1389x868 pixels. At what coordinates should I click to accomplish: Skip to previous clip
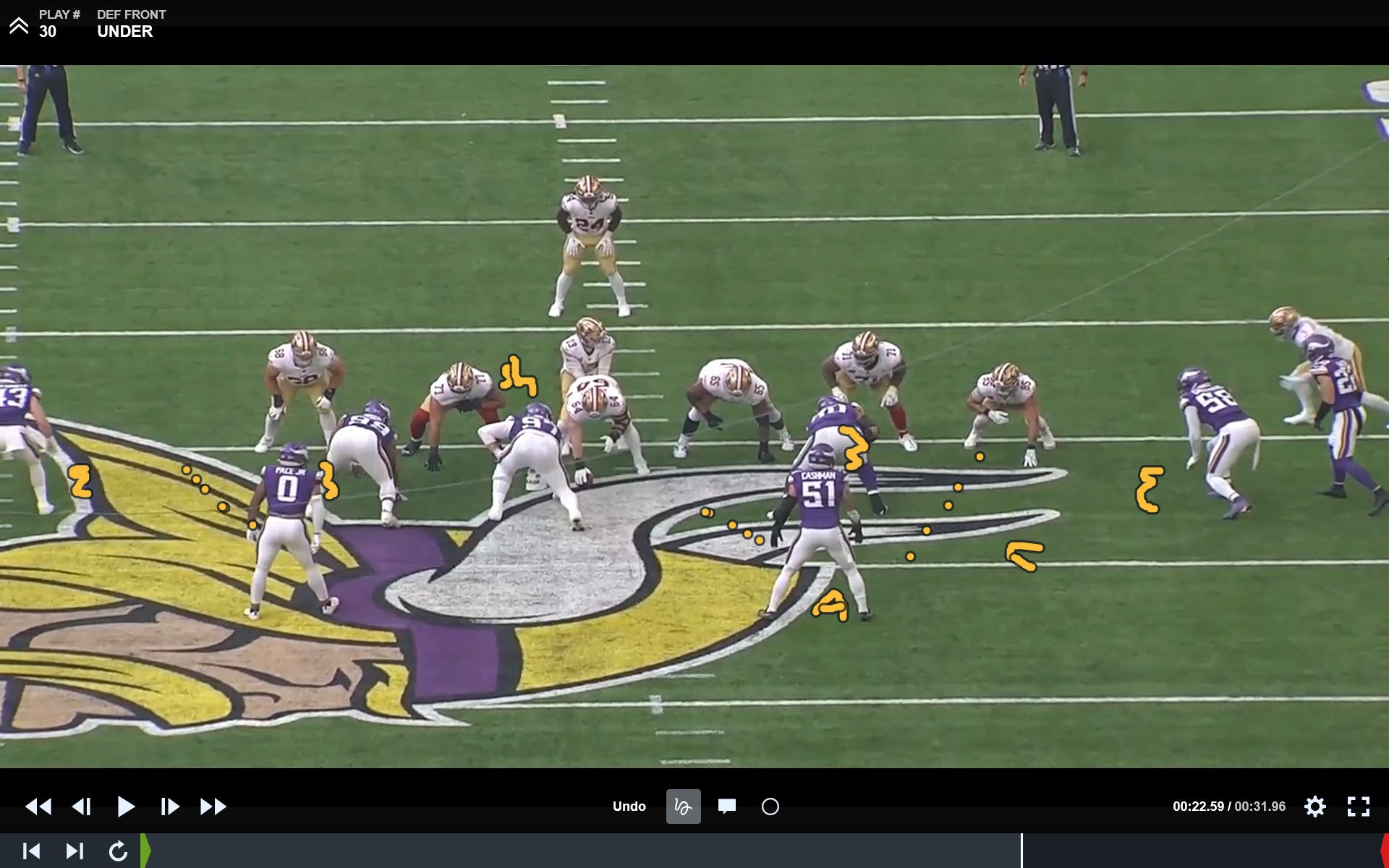point(31,851)
